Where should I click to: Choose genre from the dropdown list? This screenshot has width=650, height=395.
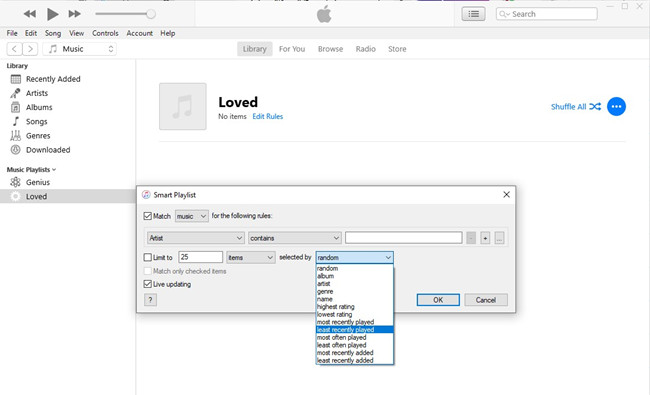(x=354, y=291)
